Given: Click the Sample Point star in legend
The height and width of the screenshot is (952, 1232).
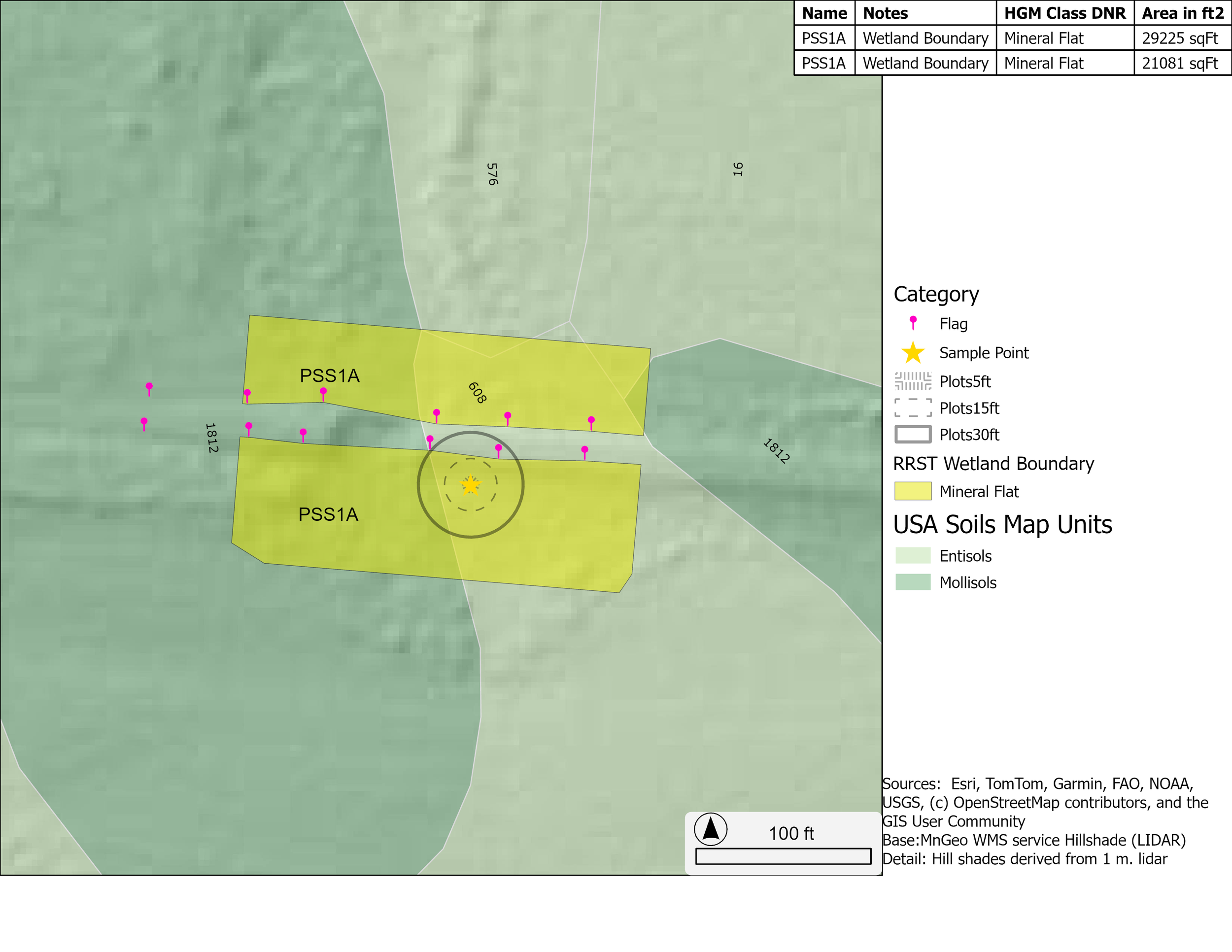Looking at the screenshot, I should pyautogui.click(x=913, y=353).
